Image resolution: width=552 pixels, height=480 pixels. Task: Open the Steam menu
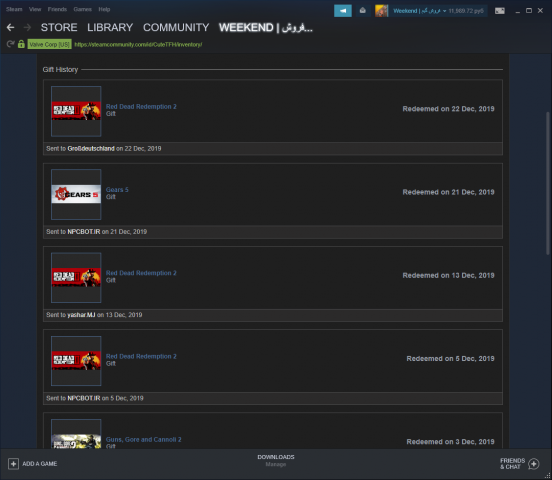coord(14,9)
